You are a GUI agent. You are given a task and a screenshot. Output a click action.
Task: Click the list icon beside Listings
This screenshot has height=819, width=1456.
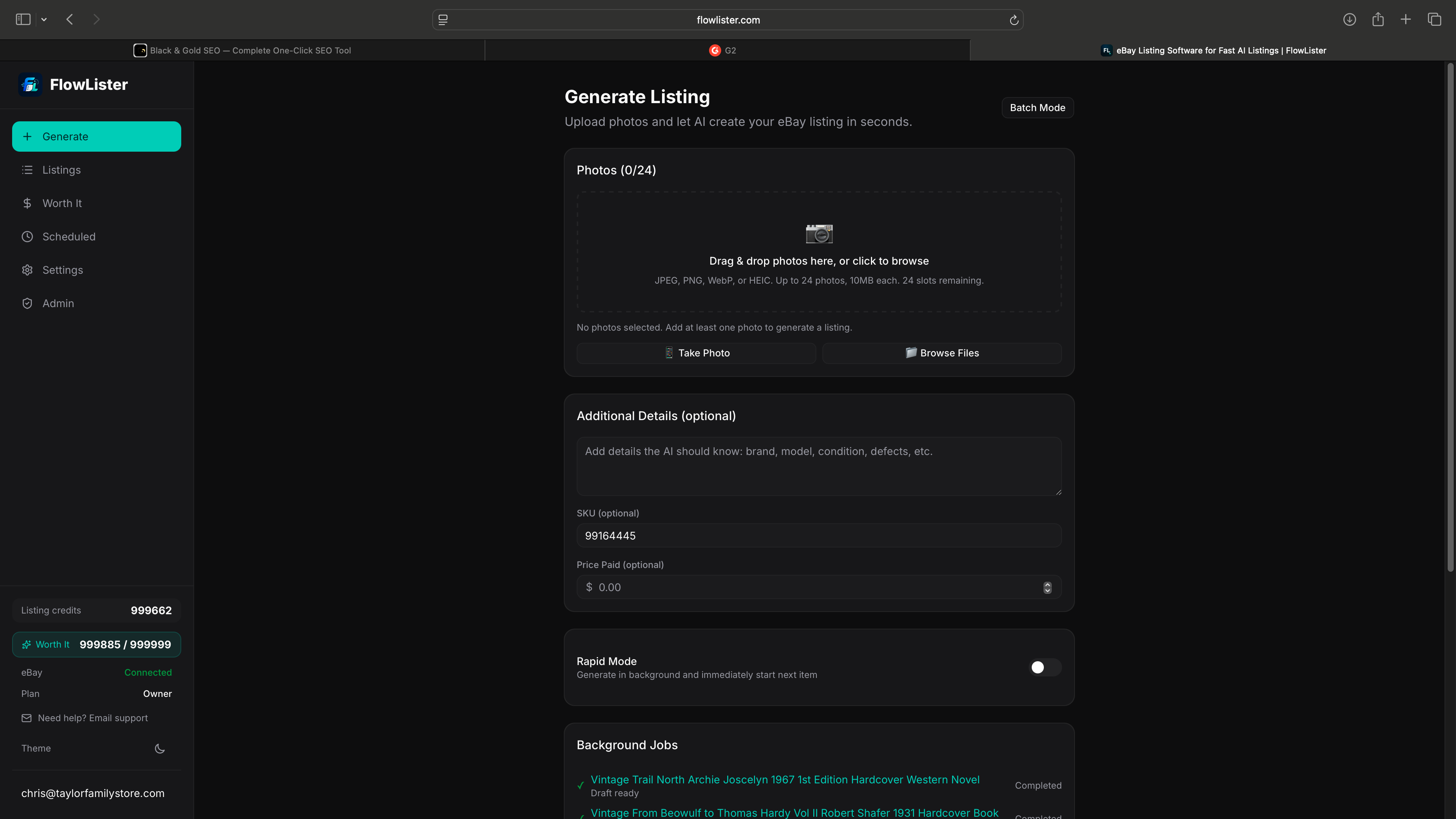(x=27, y=170)
